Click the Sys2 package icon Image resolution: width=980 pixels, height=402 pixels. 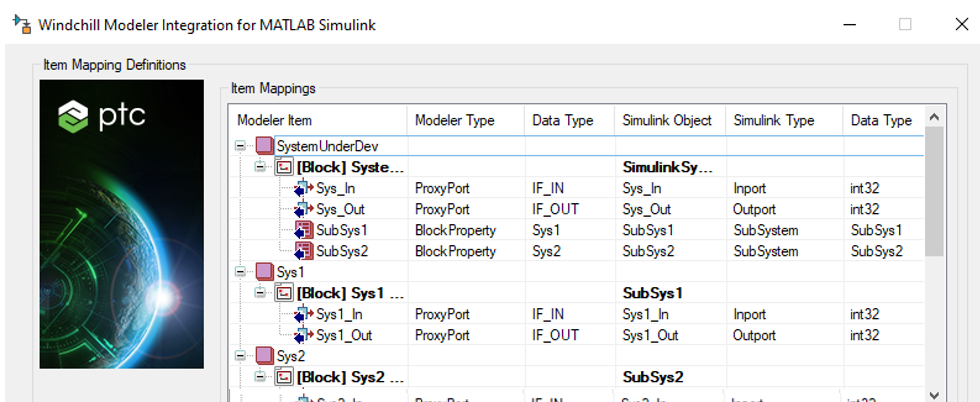coord(265,356)
